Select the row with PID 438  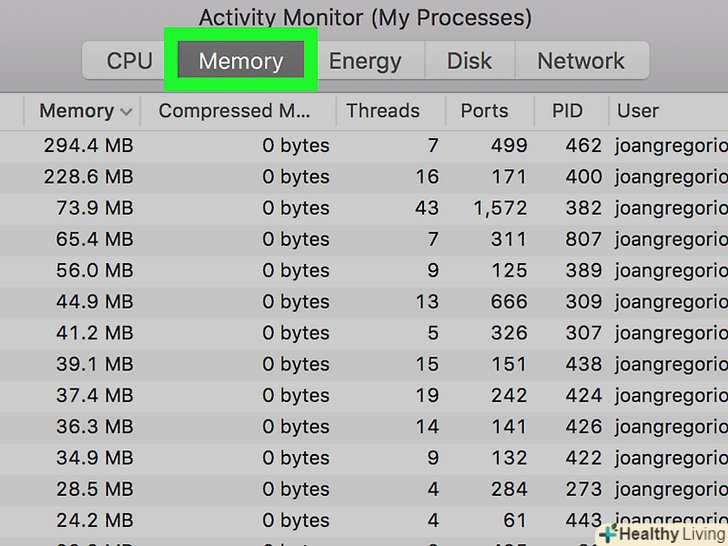pos(583,364)
